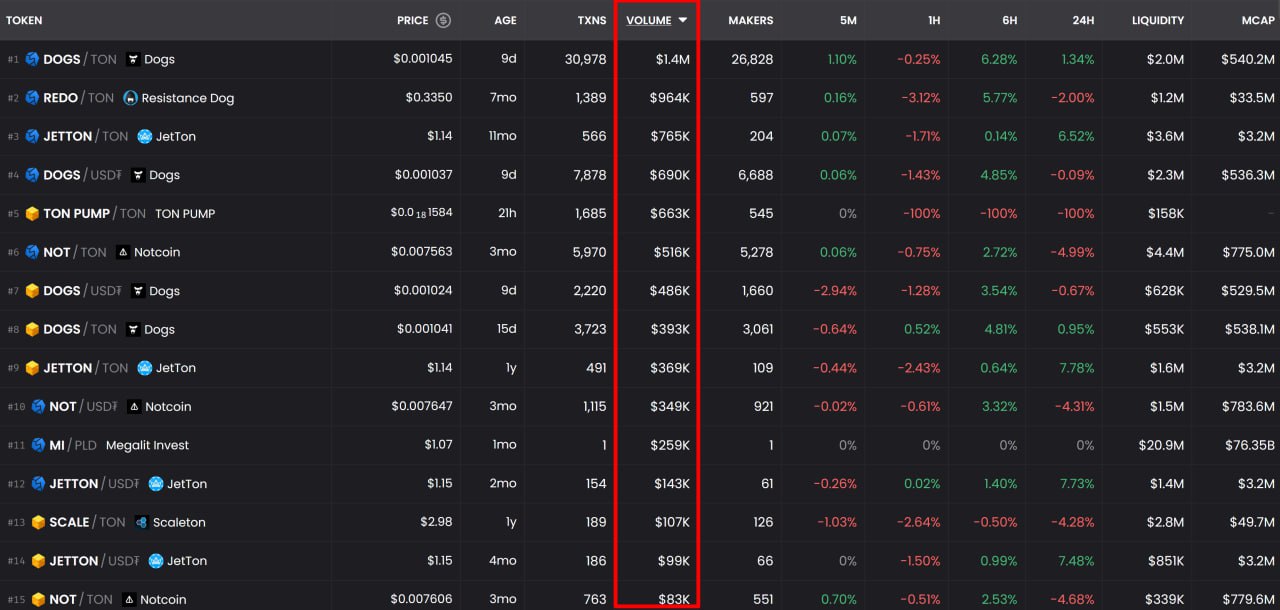Click the yellow DEX icon in row #8

[x=32, y=329]
